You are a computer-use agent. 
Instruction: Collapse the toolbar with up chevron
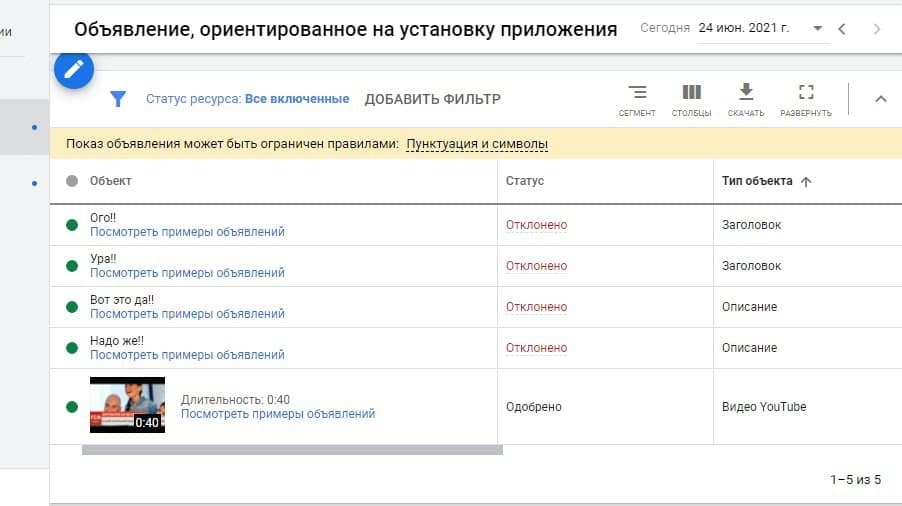[x=881, y=99]
